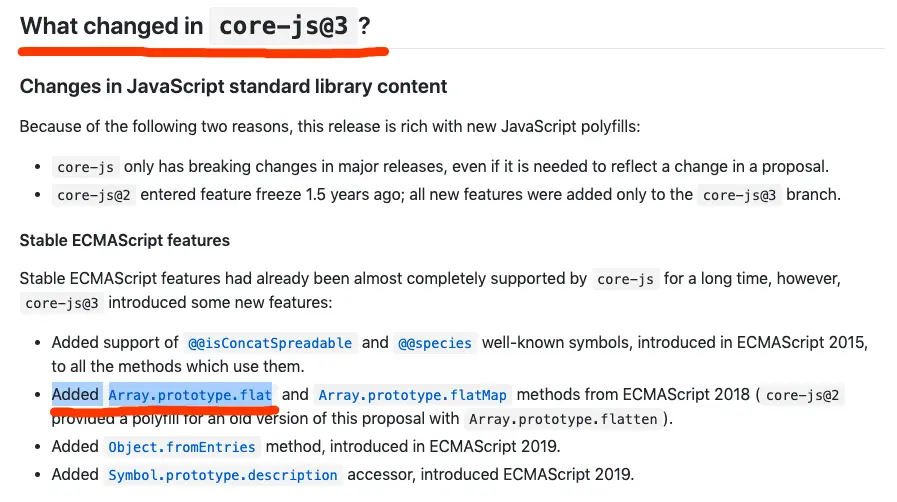This screenshot has height=502, width=897.
Task: Click the core-js@2 code tag in feature-freeze bullet
Action: click(x=94, y=196)
